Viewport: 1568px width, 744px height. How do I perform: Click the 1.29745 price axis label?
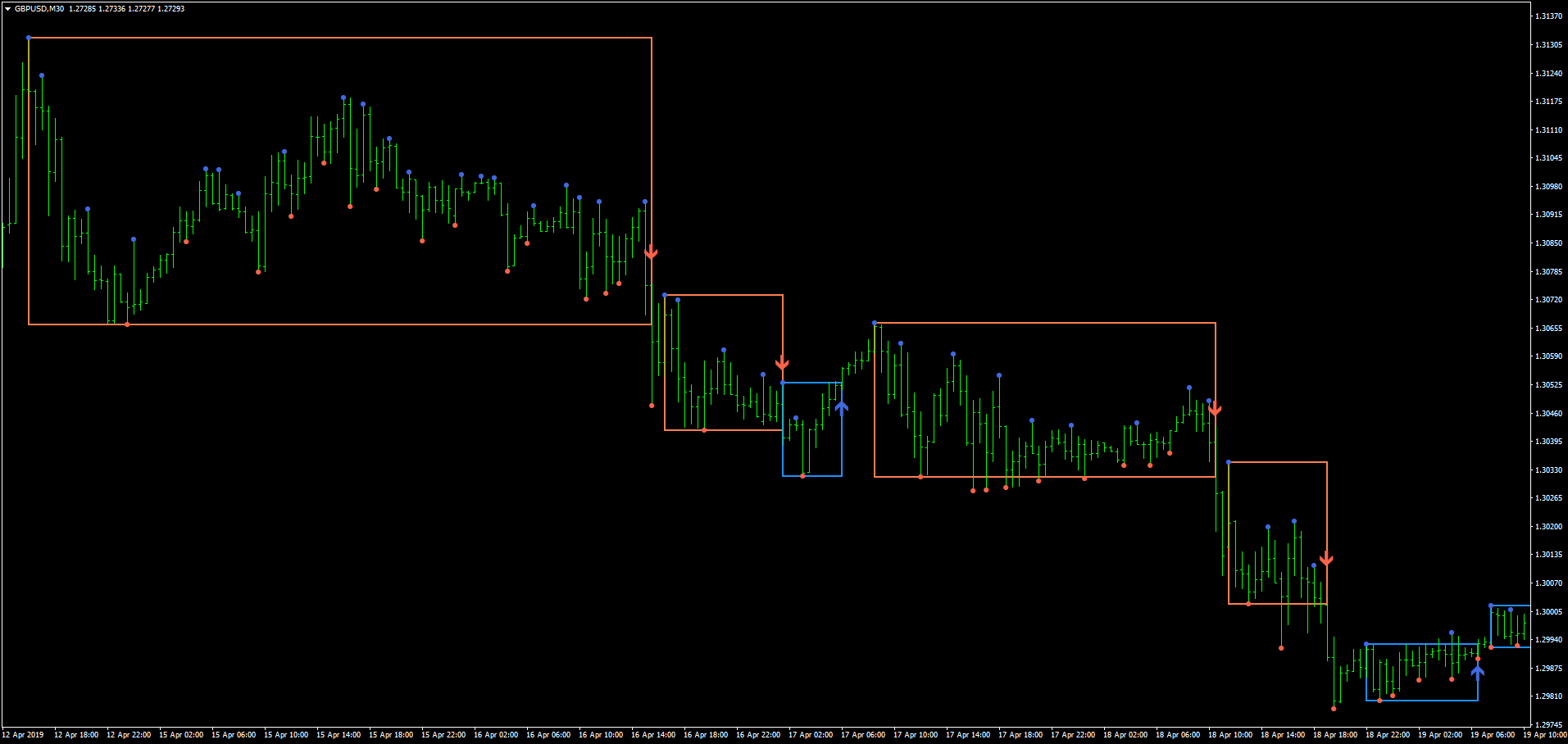[1548, 725]
